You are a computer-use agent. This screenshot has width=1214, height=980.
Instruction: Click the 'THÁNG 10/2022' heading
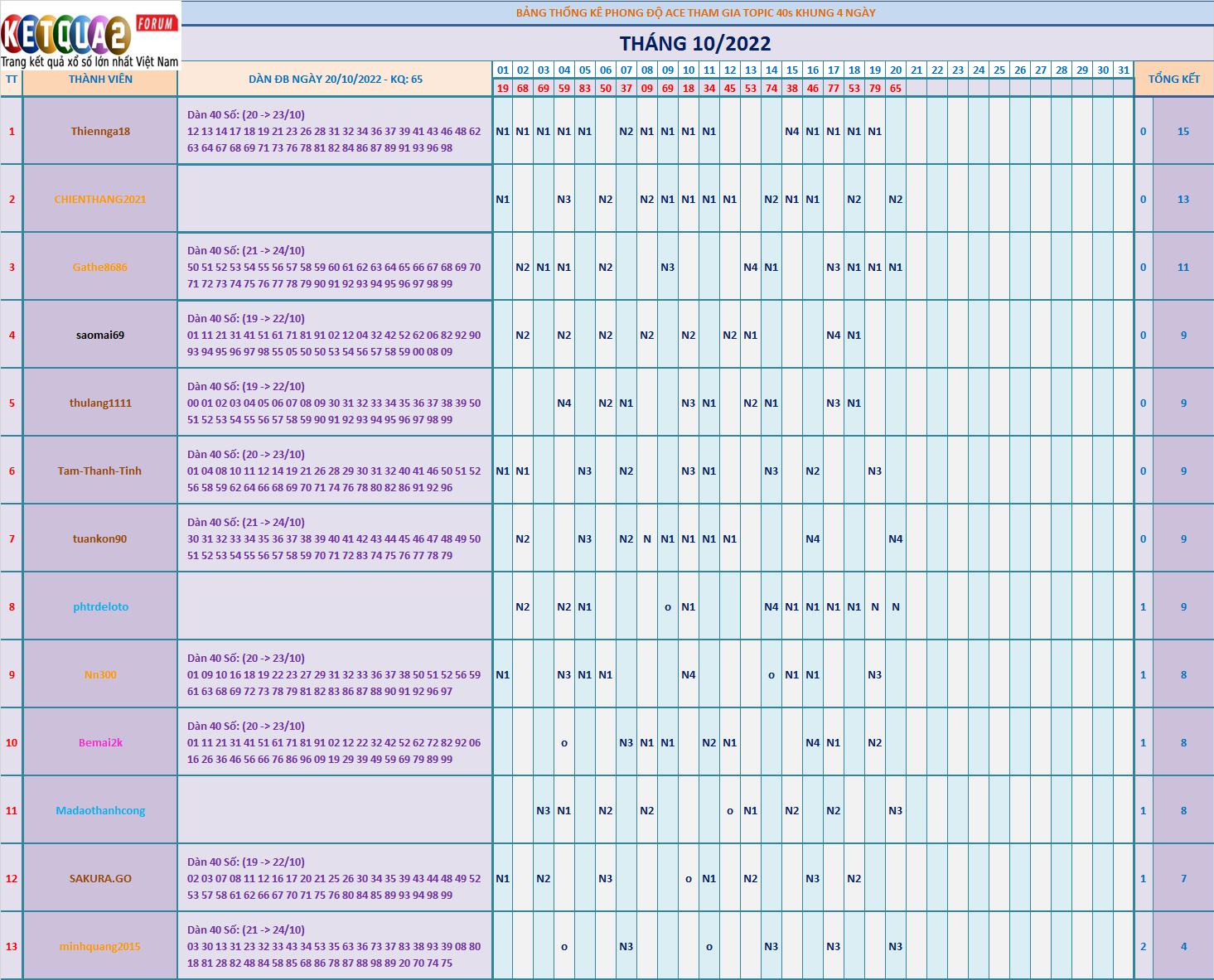696,43
